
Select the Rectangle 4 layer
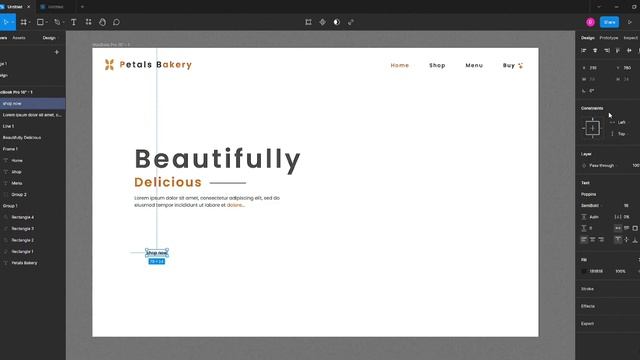coord(23,218)
